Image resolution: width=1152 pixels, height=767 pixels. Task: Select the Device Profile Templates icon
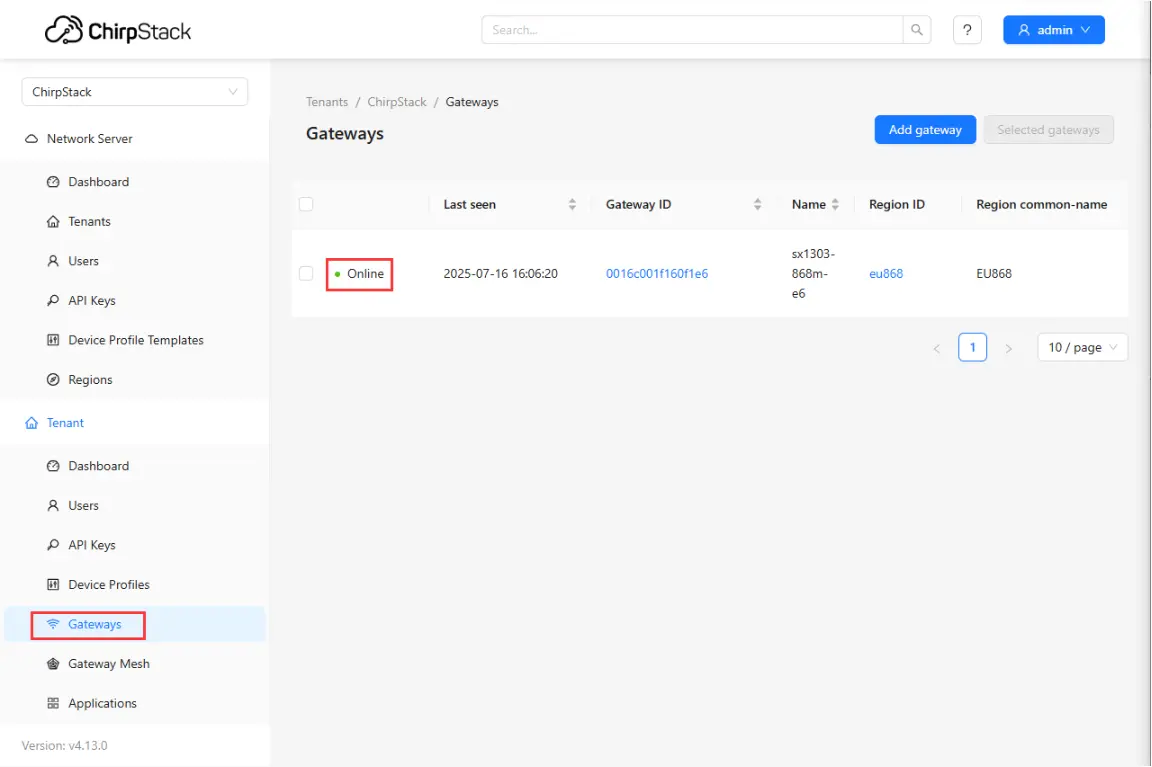[55, 340]
